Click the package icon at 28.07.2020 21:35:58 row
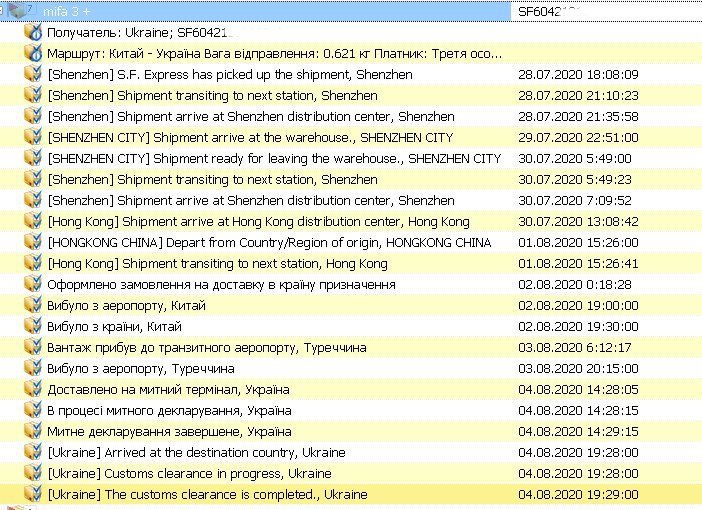Screen dimensions: 702x510 tap(33, 116)
